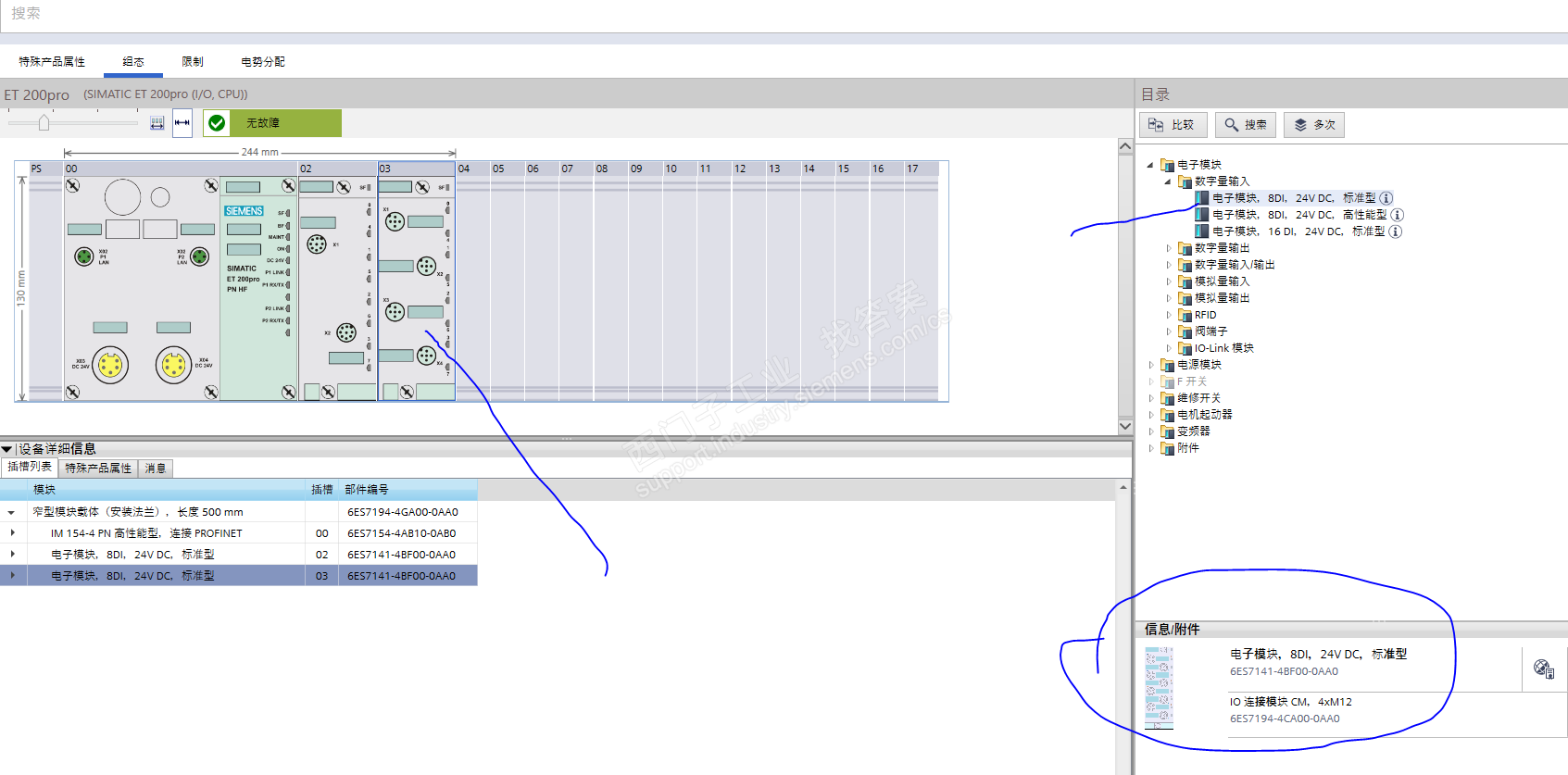Click the slot list scroll-up arrow
Image resolution: width=1568 pixels, height=775 pixels.
point(1123,487)
